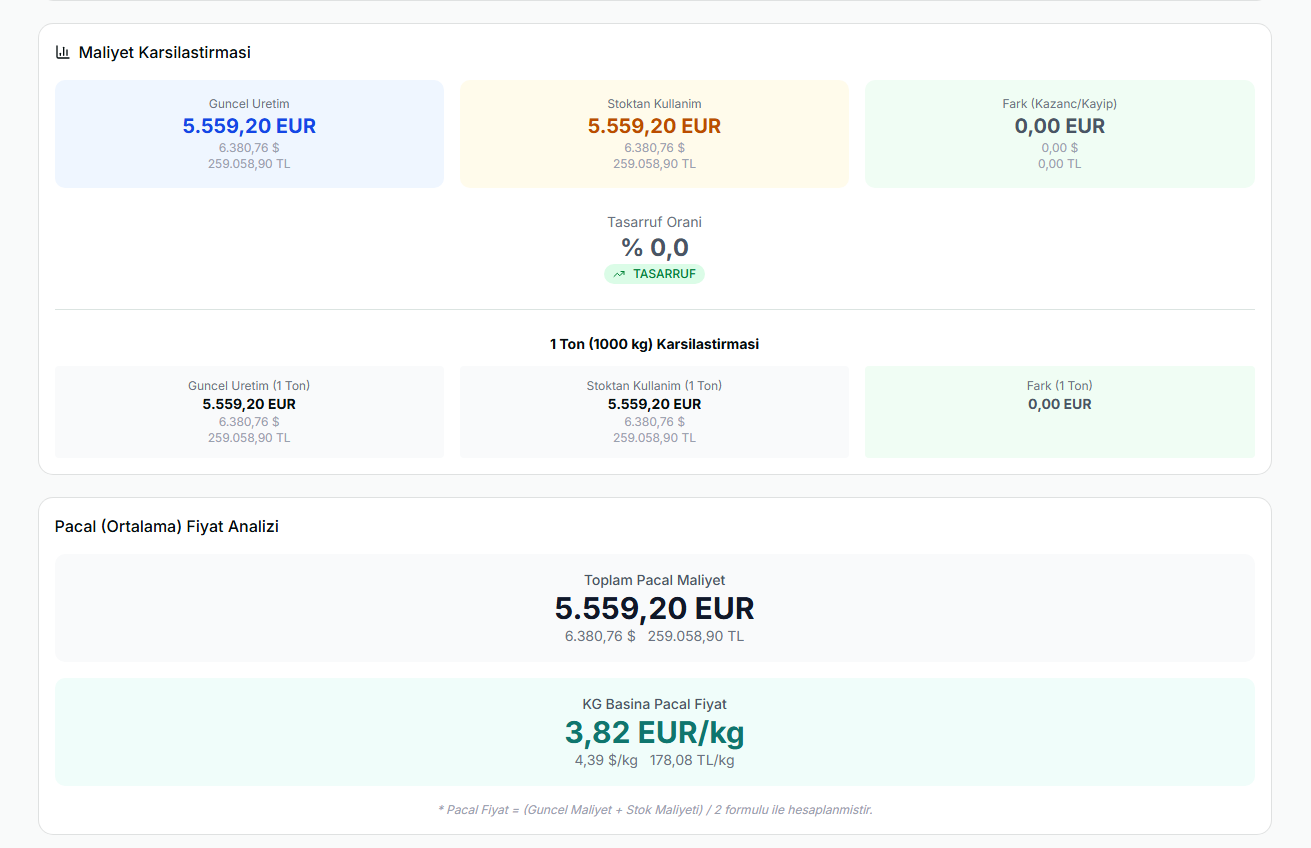Select the Toplam Pacal Maliyet label

coord(654,580)
